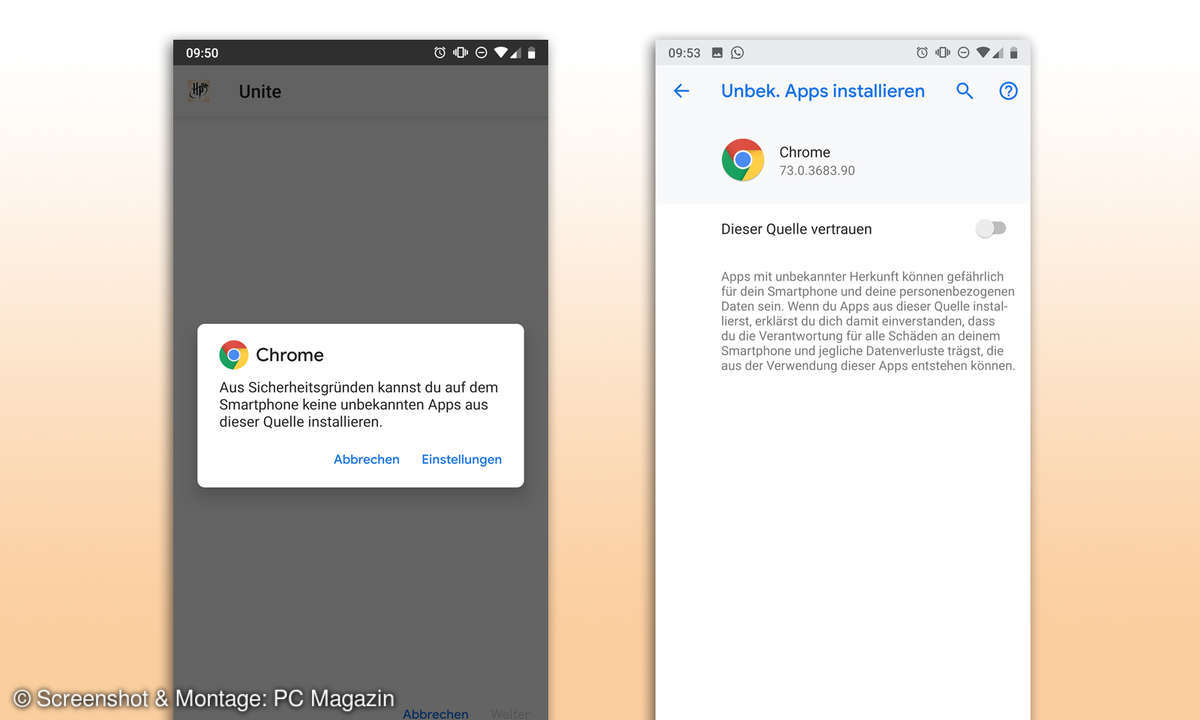Tap the Chrome name on the settings screen

[805, 152]
